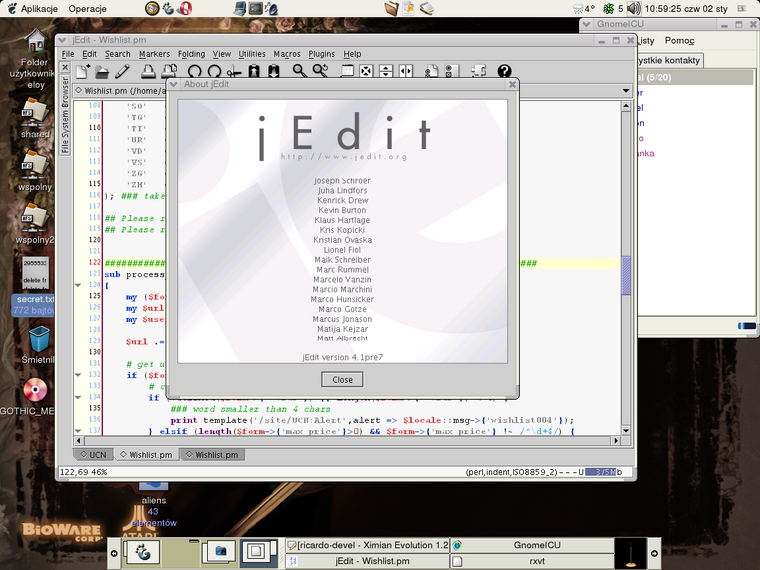Click the Open File folder icon
The image size is (760, 570).
point(102,72)
